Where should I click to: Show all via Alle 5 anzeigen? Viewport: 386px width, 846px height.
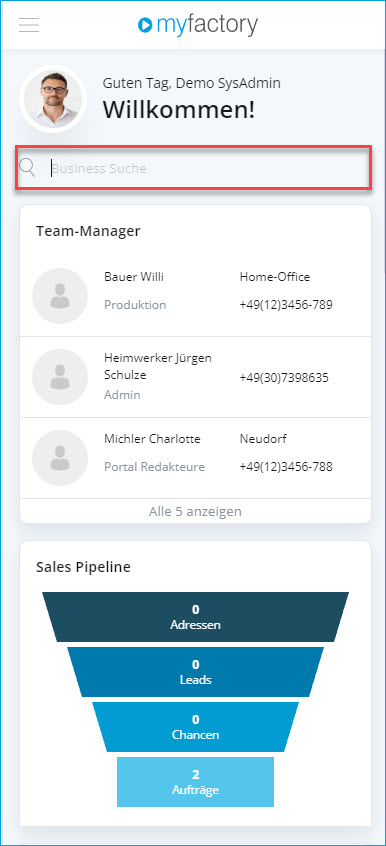click(x=195, y=511)
